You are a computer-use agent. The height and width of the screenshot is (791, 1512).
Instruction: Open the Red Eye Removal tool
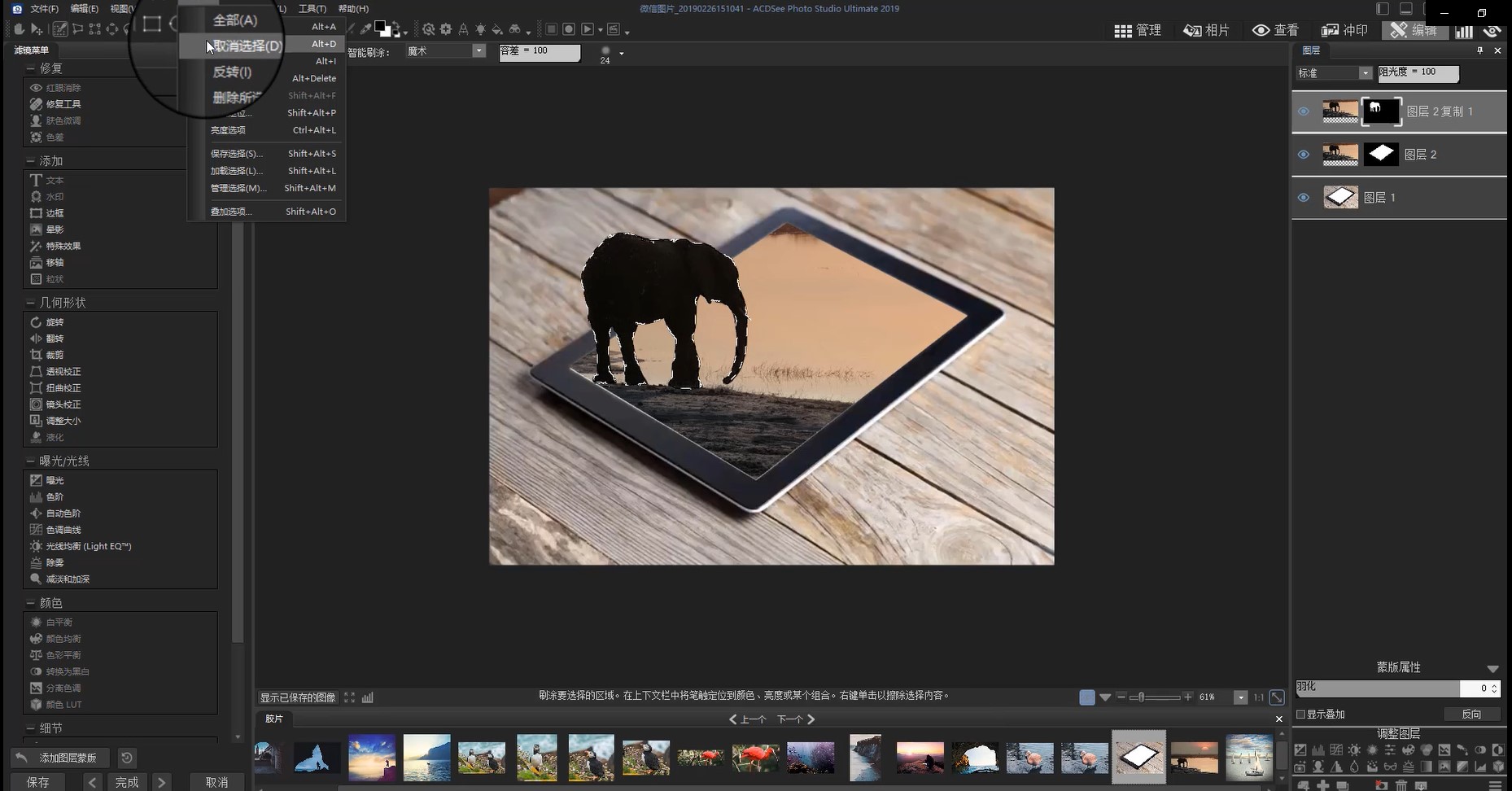tap(55, 87)
